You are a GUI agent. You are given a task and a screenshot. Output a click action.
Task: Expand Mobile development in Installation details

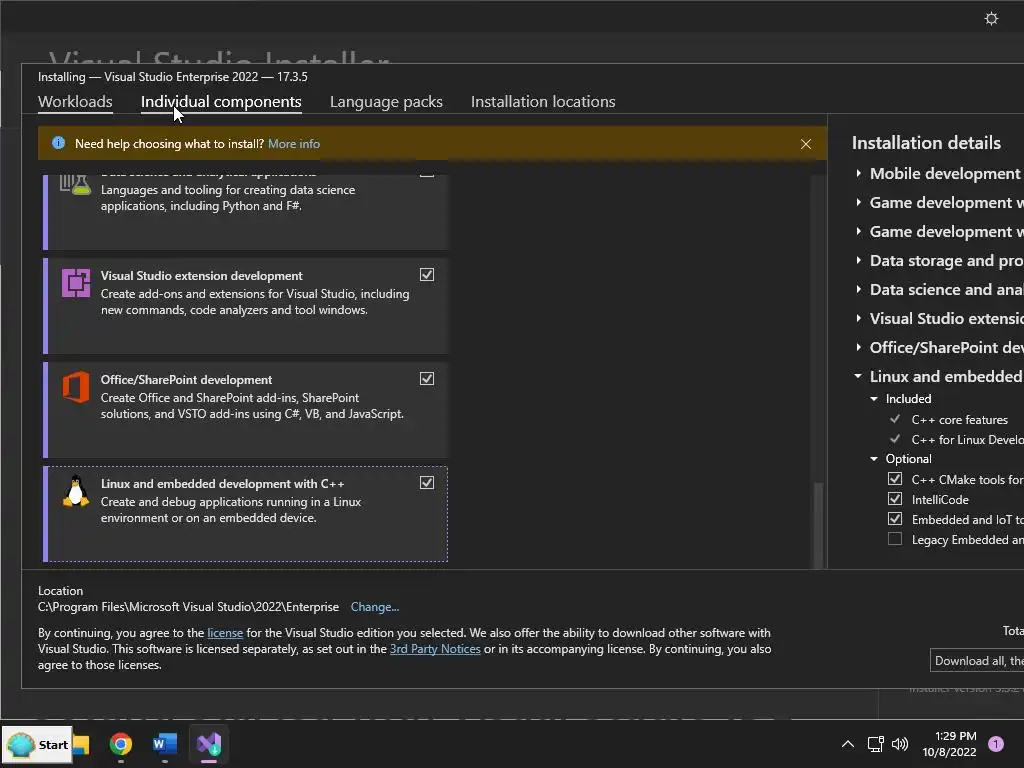(859, 174)
